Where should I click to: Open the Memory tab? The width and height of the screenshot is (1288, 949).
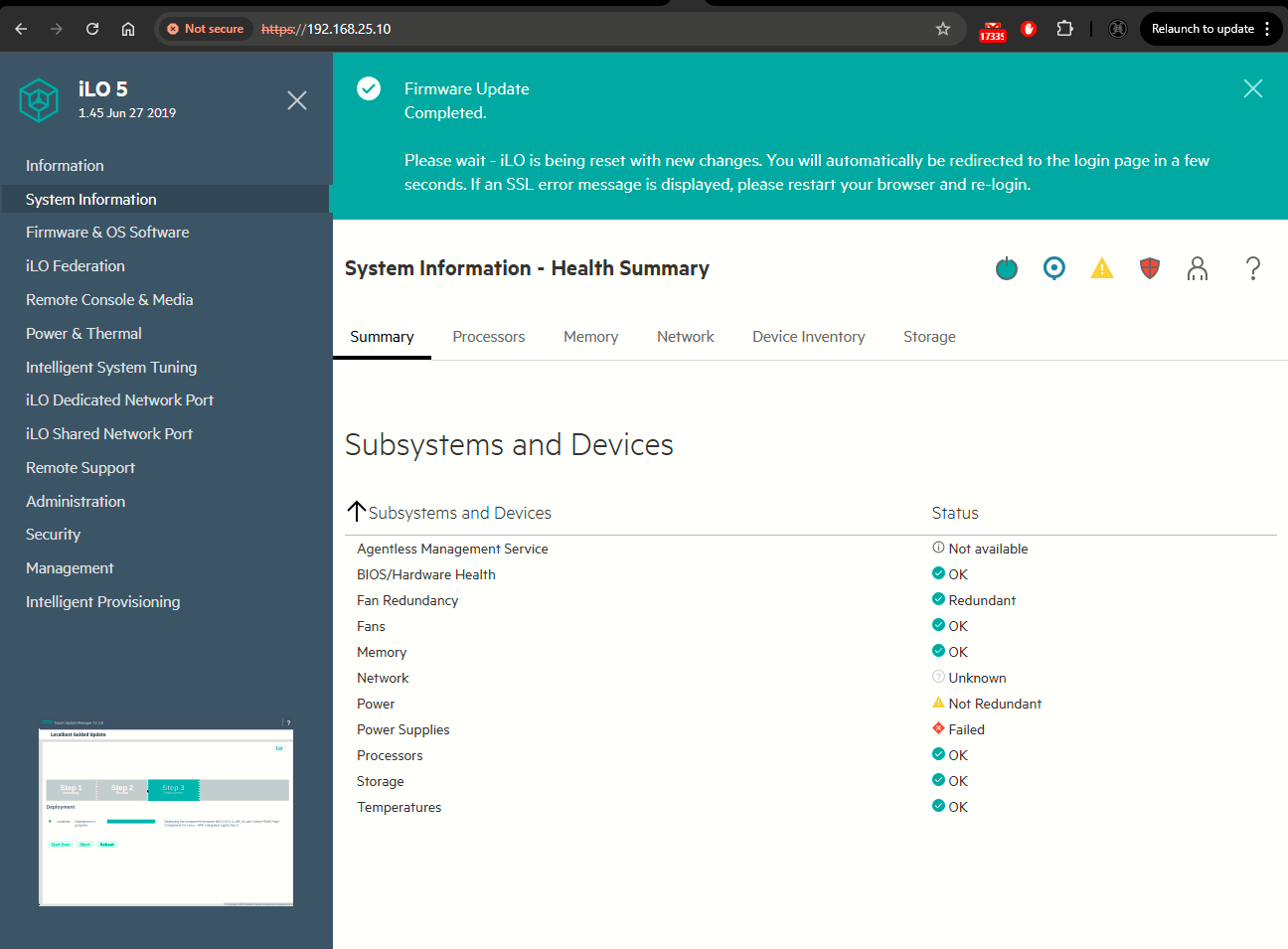point(591,337)
